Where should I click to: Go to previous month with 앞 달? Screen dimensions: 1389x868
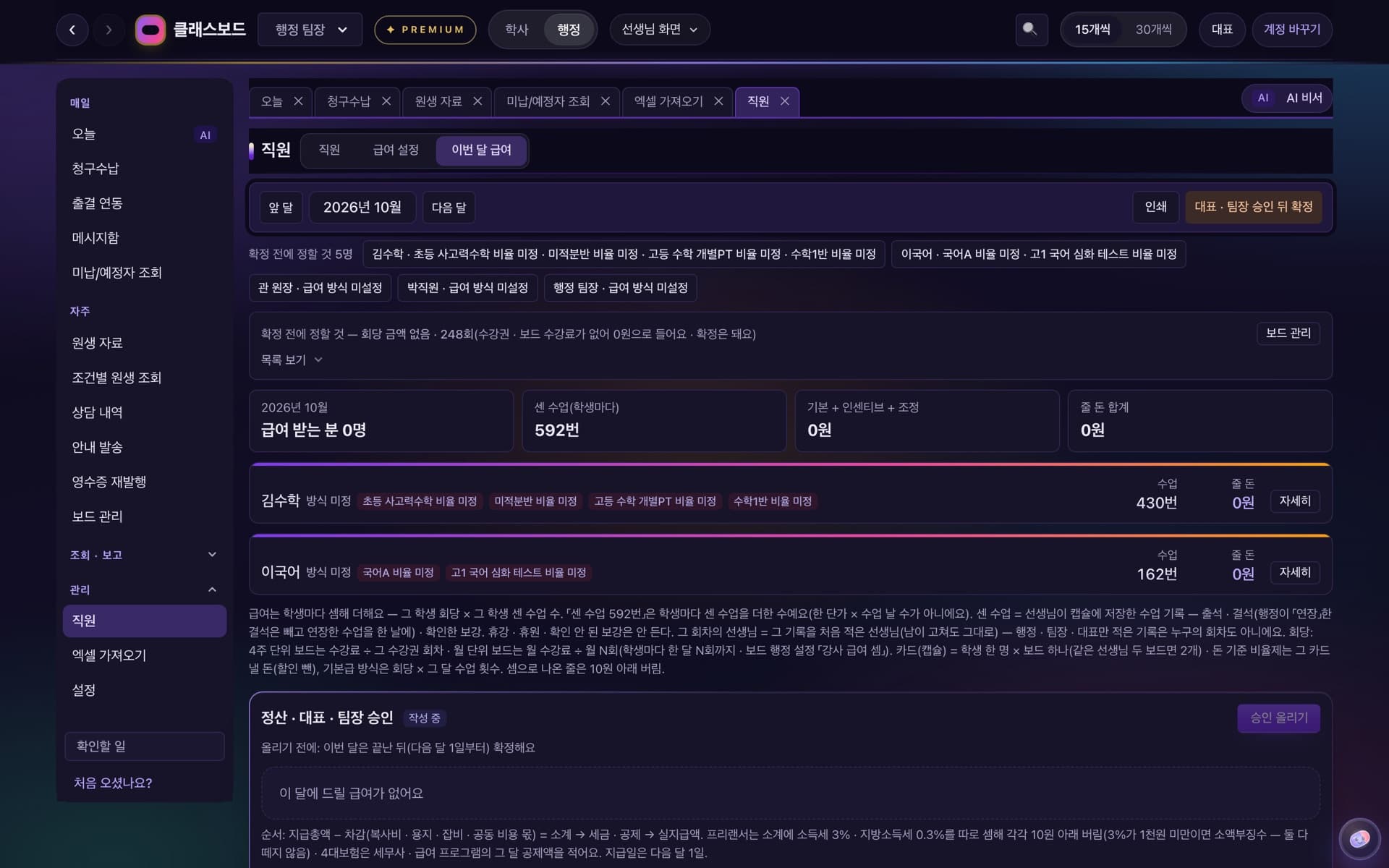281,208
